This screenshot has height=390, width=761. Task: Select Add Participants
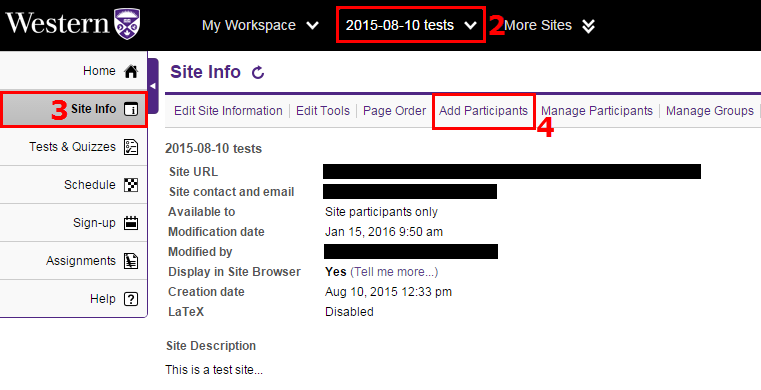click(x=483, y=111)
